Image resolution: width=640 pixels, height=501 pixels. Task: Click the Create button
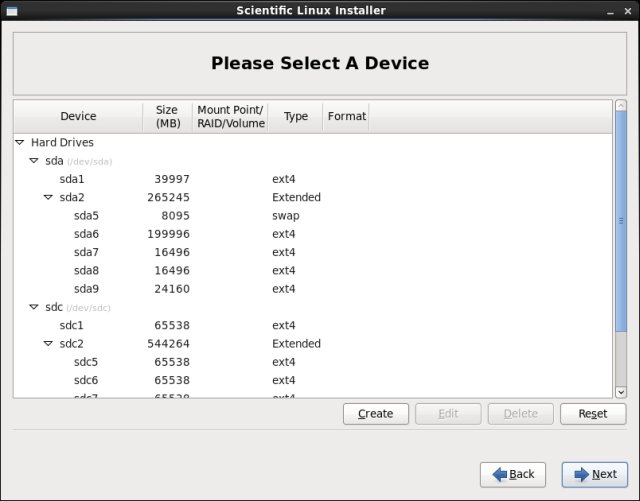pos(375,414)
